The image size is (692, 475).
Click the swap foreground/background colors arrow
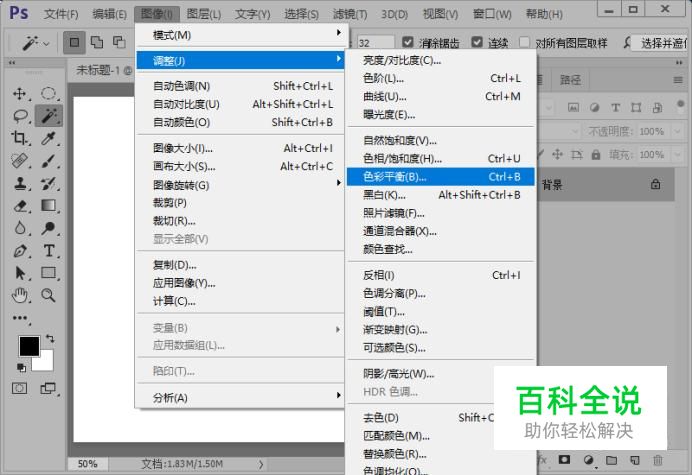[50, 339]
